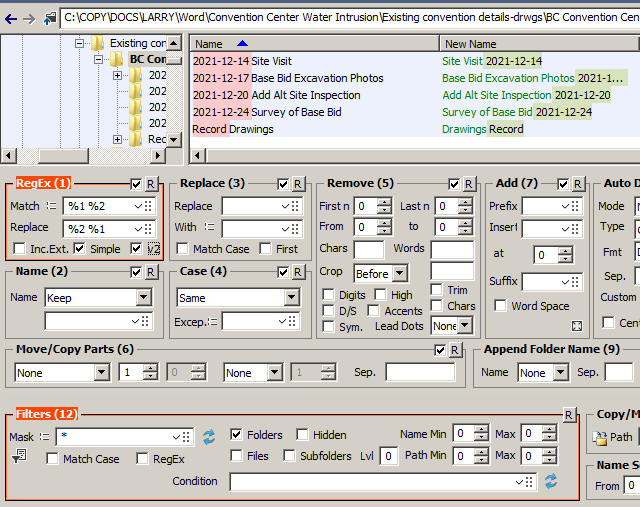The image size is (640, 507).
Task: Open the Case Same dropdown
Action: pos(291,298)
